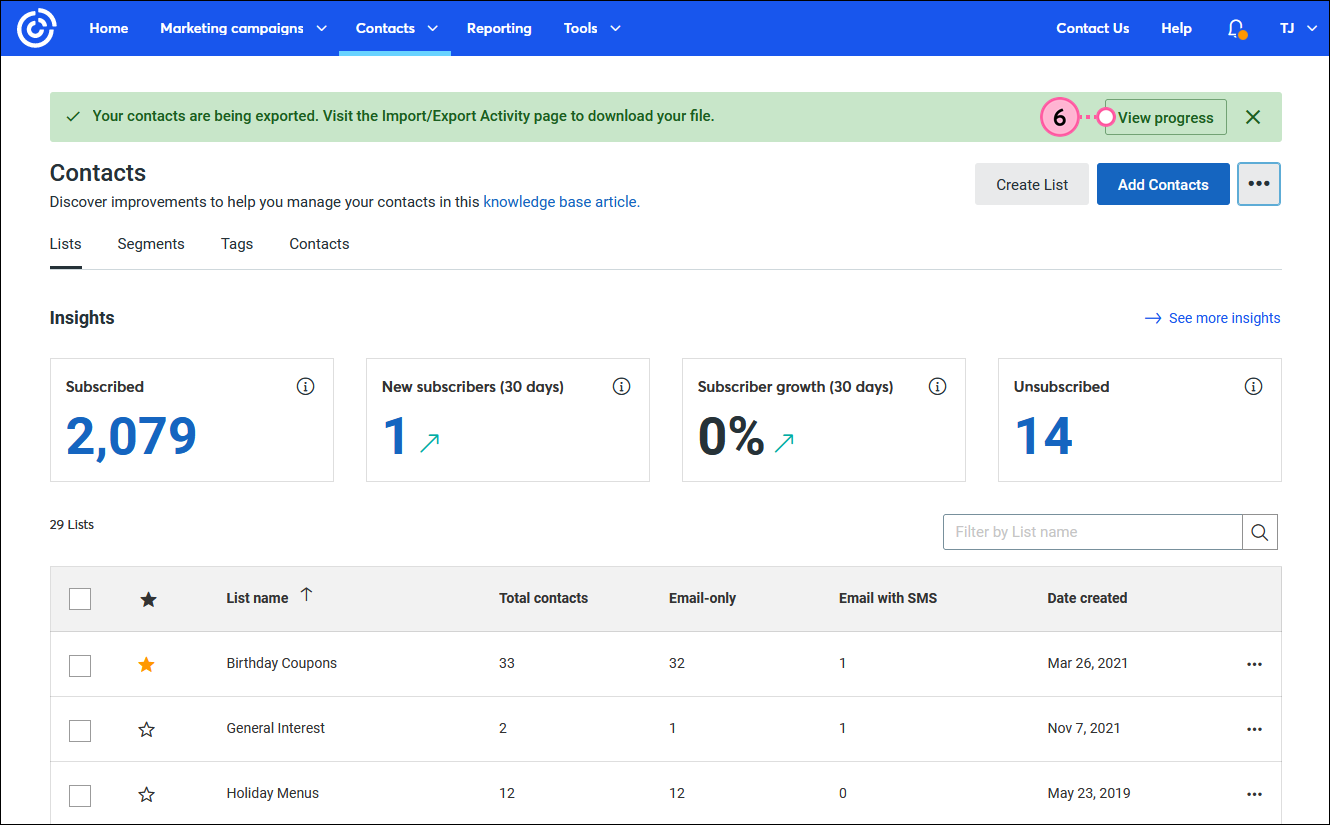The width and height of the screenshot is (1330, 825).
Task: Click the 1 new subscribers count
Action: tap(395, 436)
